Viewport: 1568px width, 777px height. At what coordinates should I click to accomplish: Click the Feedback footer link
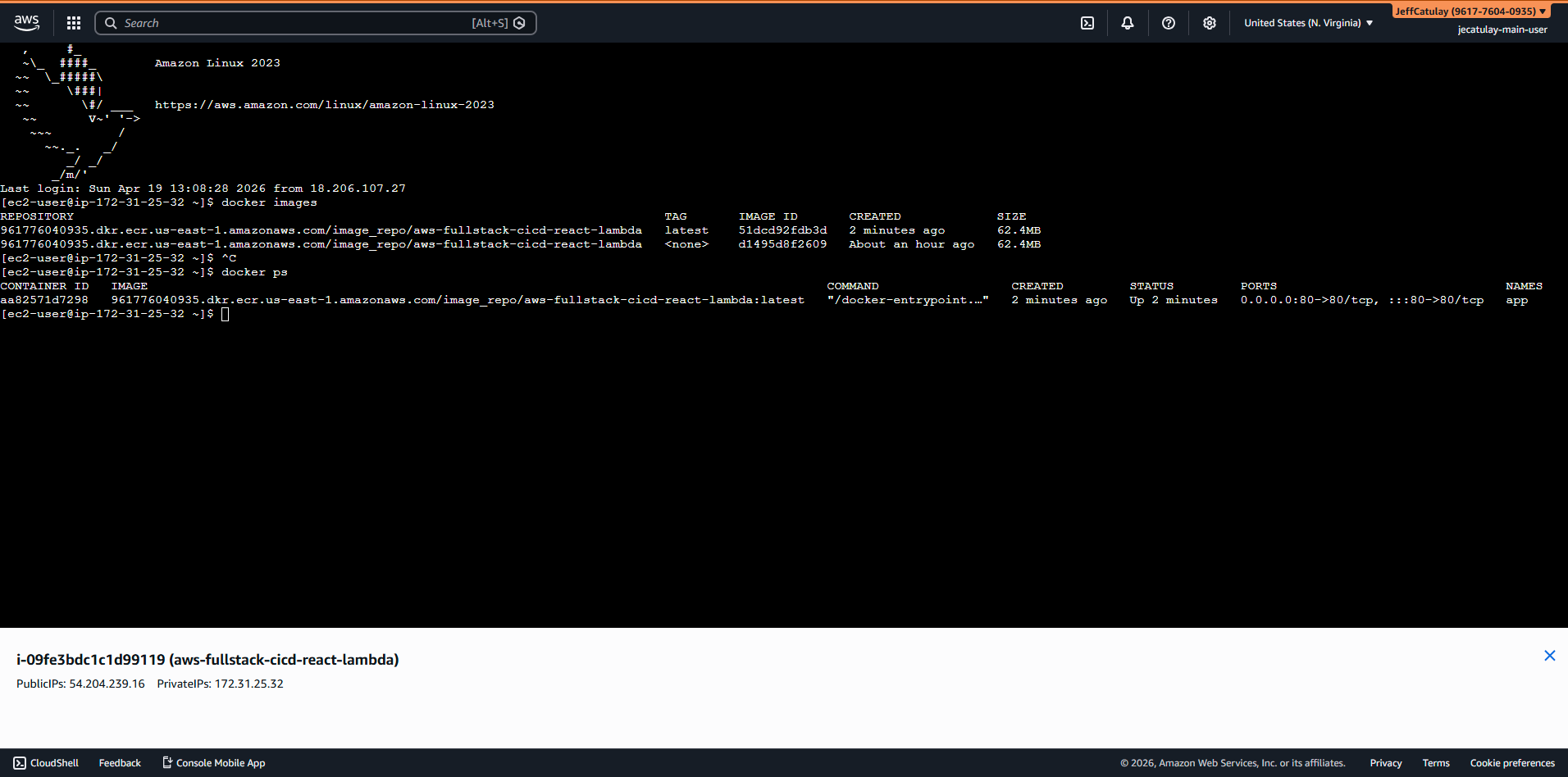click(x=120, y=763)
